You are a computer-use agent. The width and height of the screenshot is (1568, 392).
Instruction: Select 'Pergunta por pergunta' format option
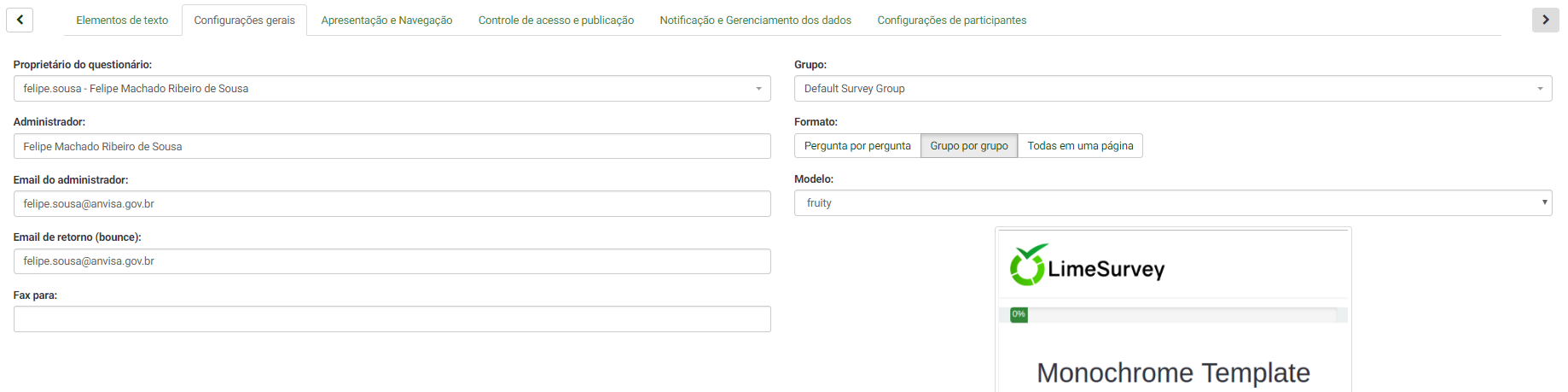[x=857, y=146]
